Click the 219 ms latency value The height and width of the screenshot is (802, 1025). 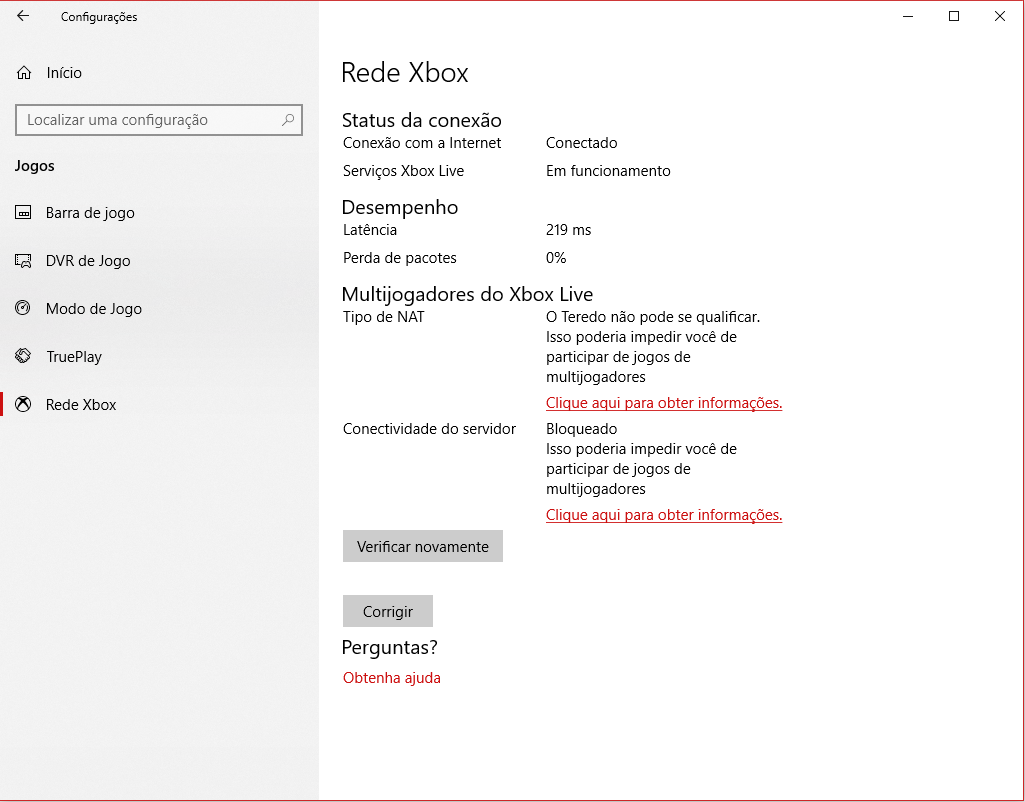[x=569, y=230]
